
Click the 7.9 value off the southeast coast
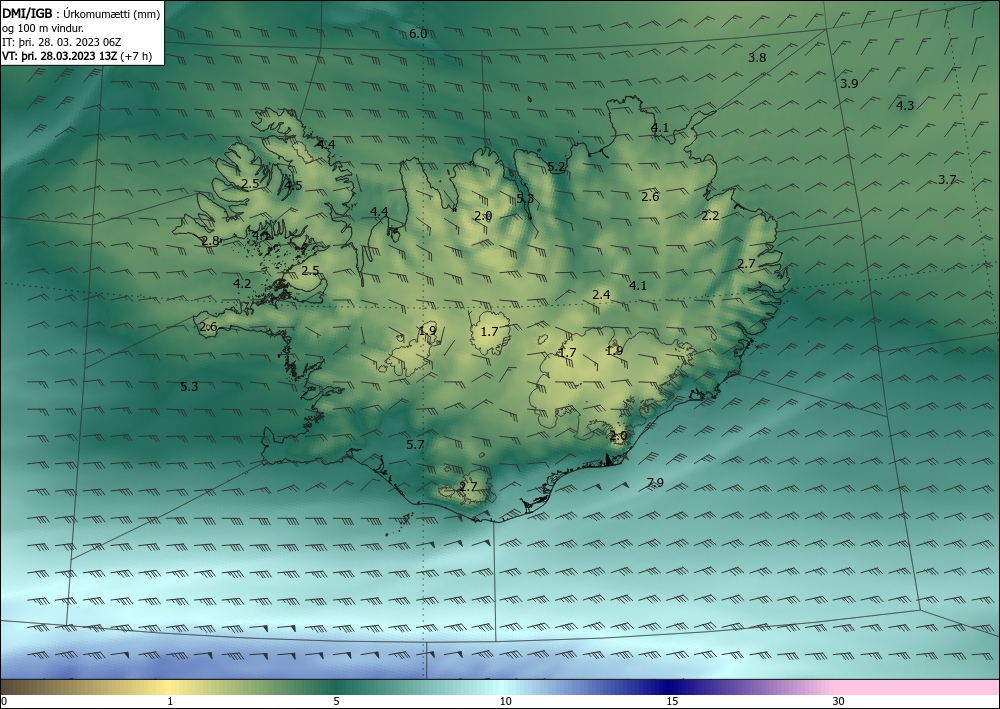655,483
